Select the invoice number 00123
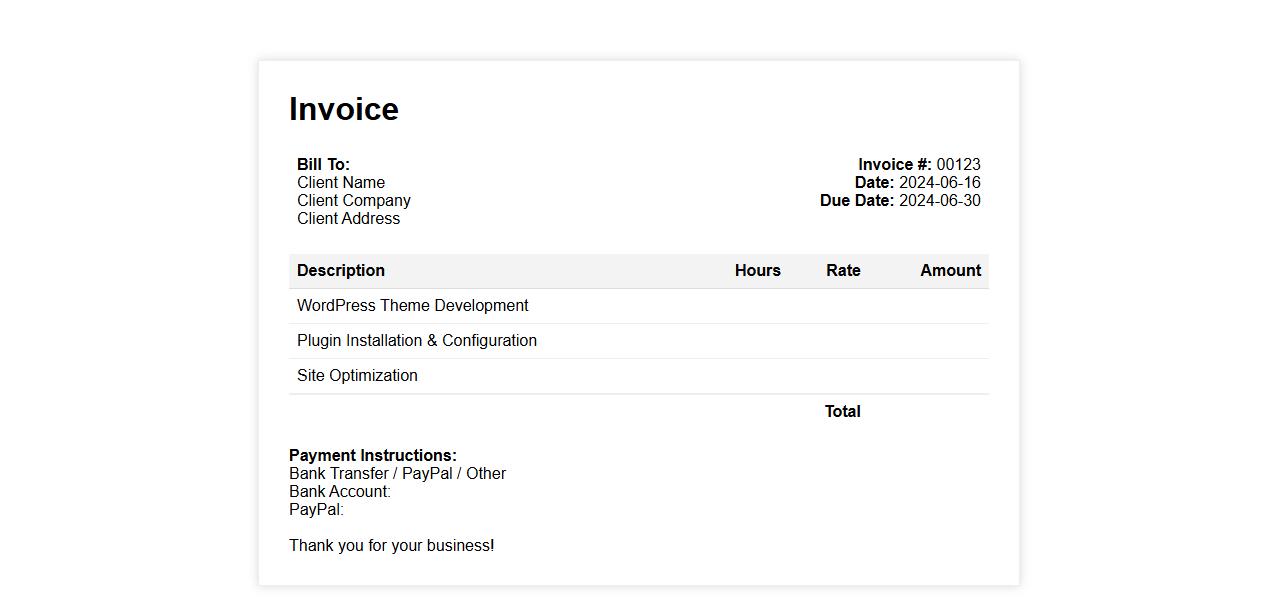This screenshot has height=601, width=1278. pyautogui.click(x=958, y=164)
